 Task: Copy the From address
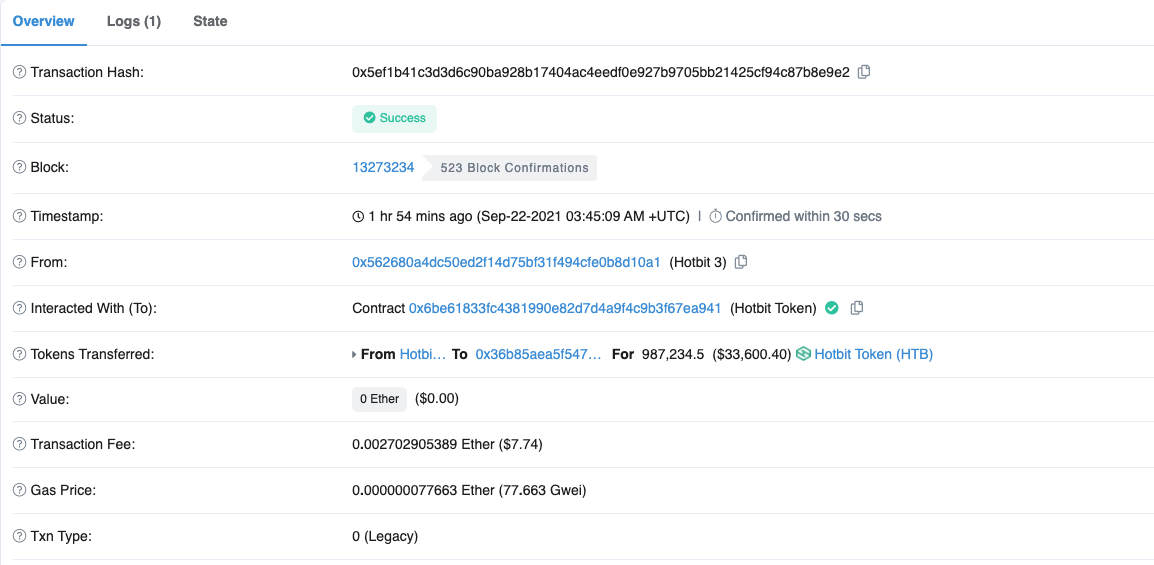(741, 262)
